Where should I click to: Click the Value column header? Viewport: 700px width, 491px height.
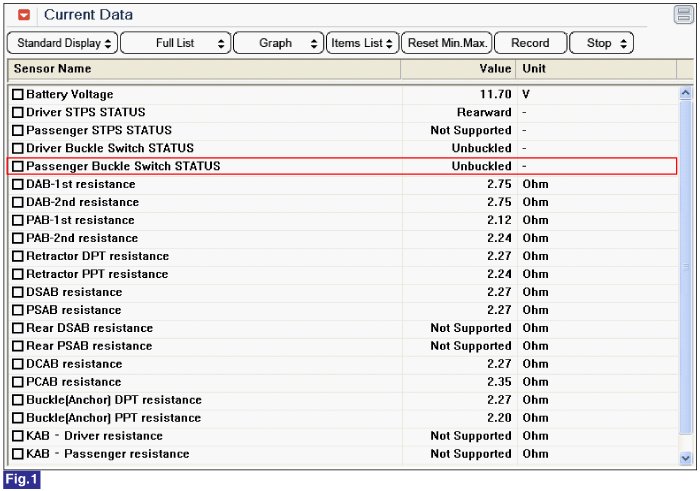pyautogui.click(x=458, y=69)
